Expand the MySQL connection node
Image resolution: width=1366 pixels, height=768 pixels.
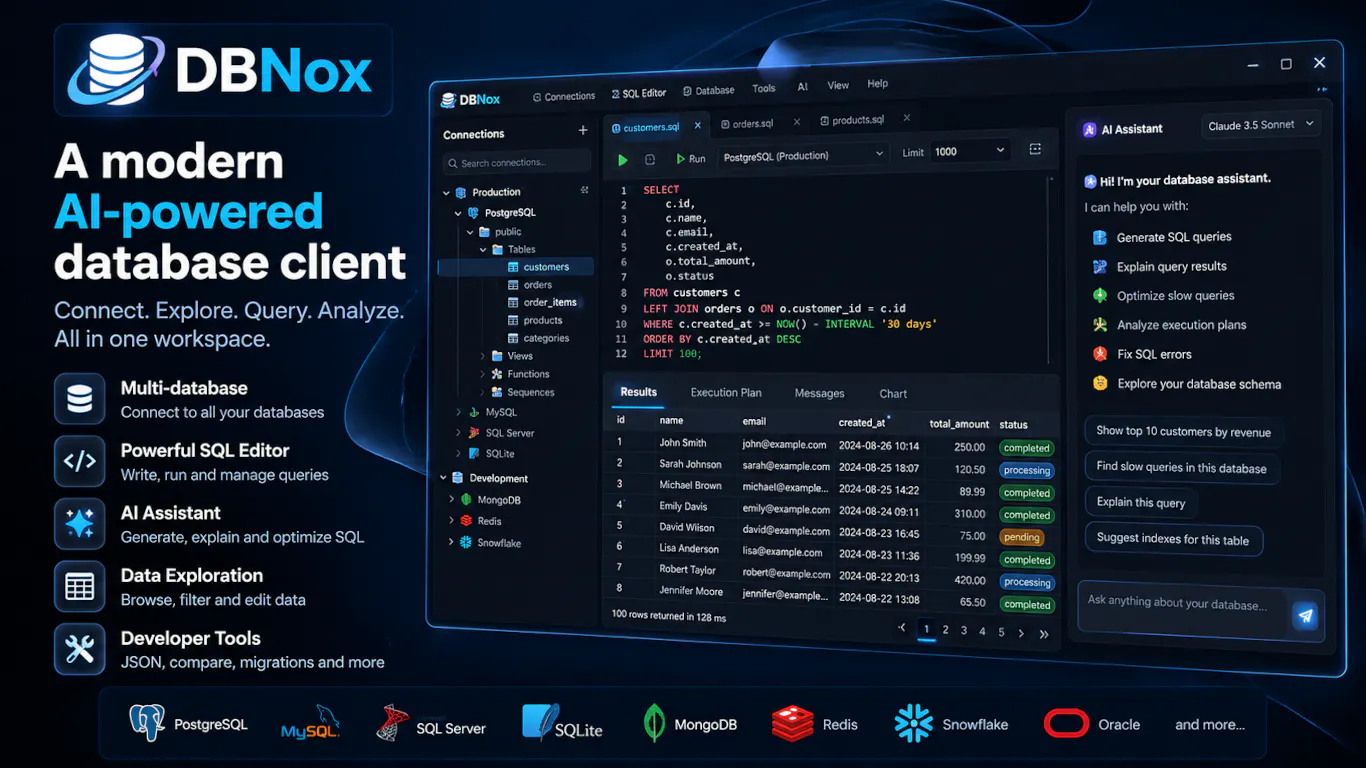tap(459, 412)
